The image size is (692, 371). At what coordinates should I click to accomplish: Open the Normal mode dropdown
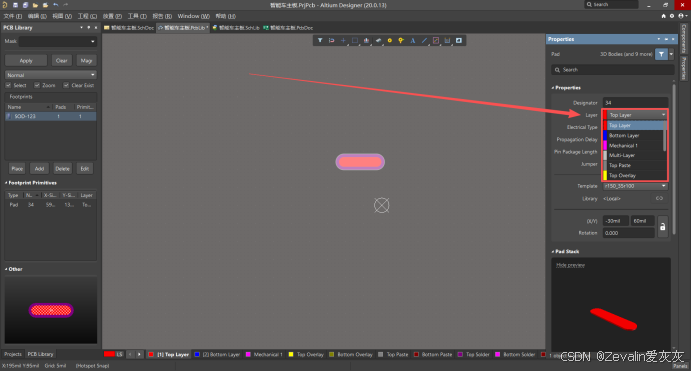pyautogui.click(x=51, y=75)
